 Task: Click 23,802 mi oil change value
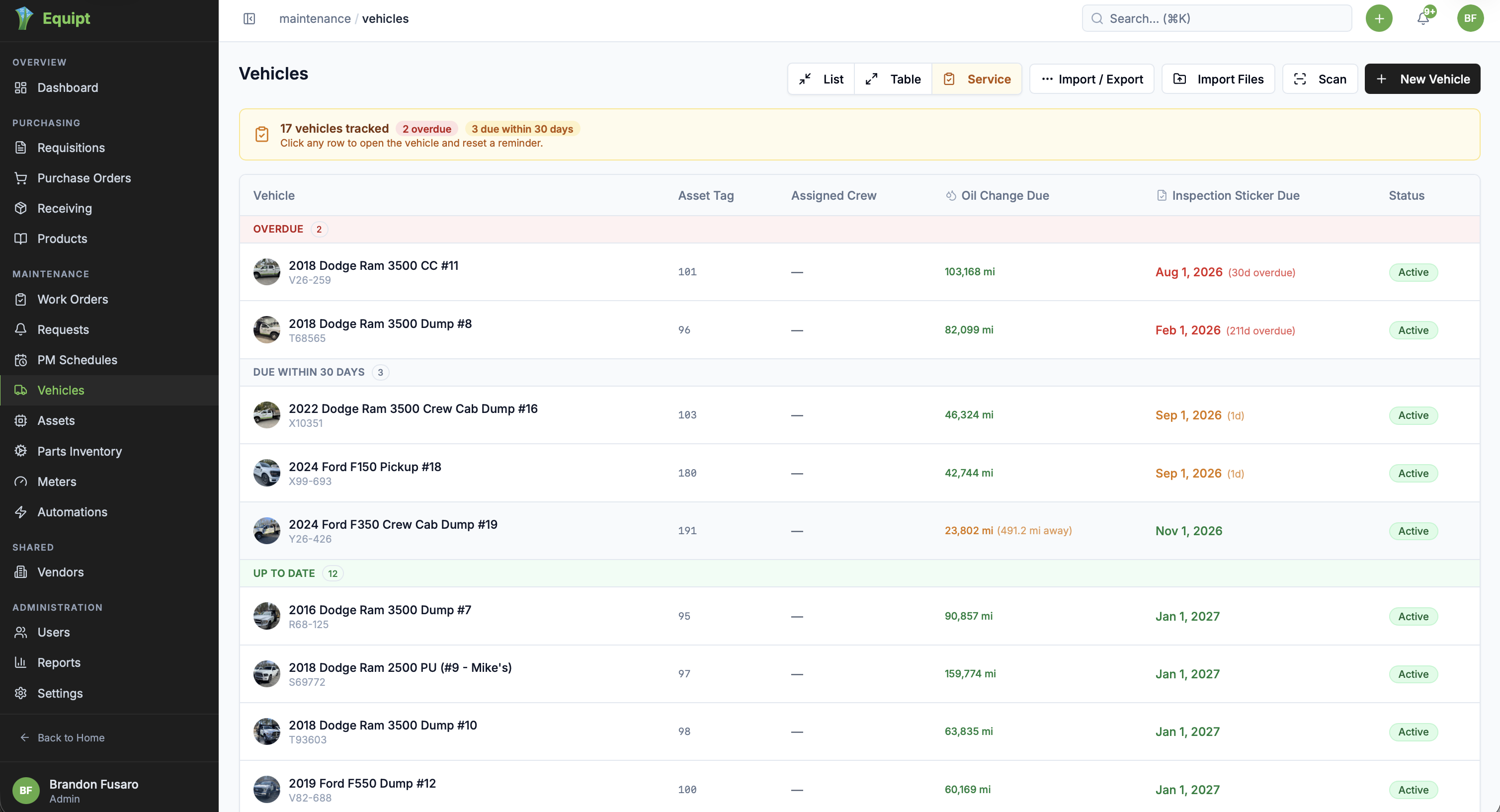[x=969, y=530]
